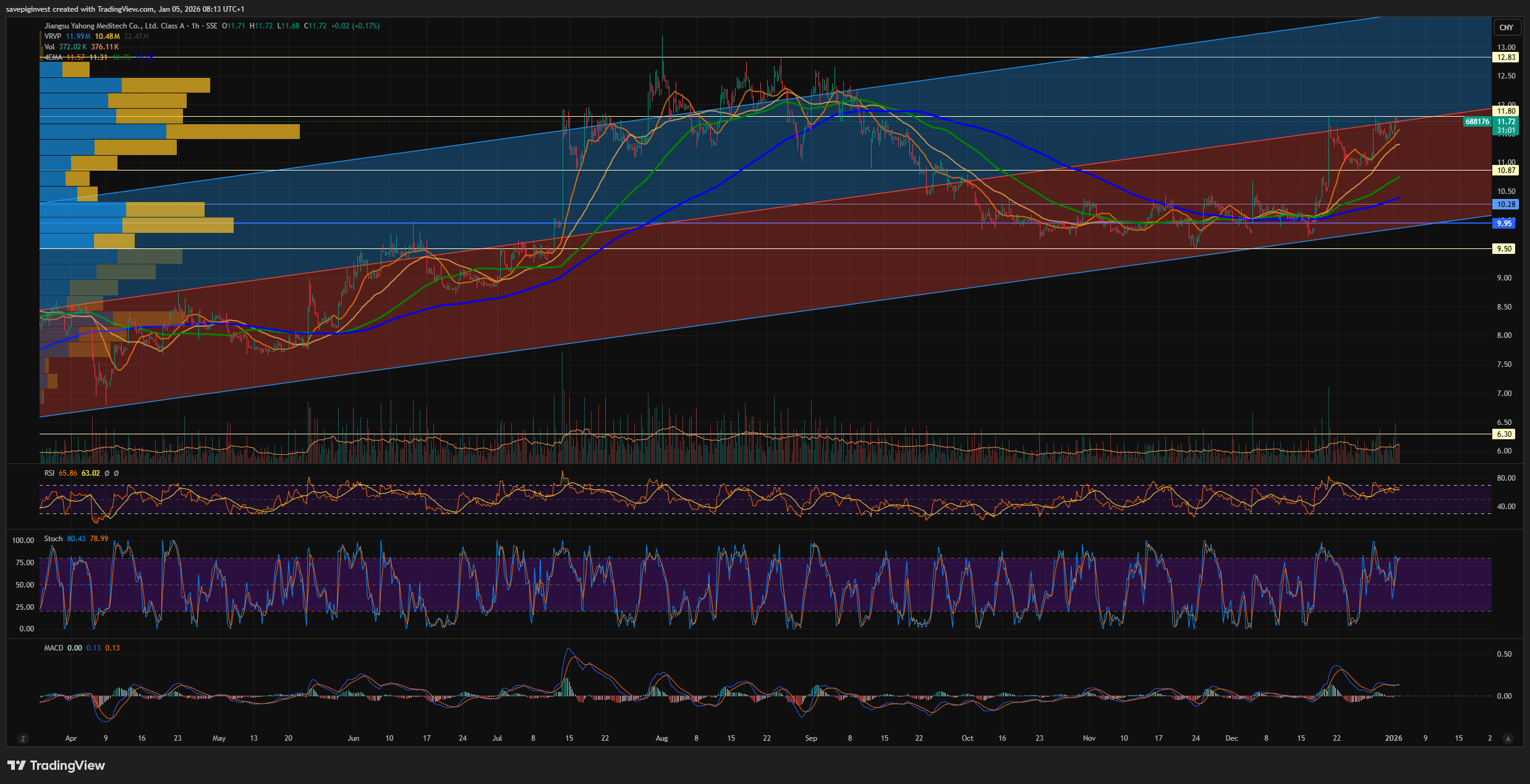Click the green 11.72 current price label

click(x=1506, y=122)
